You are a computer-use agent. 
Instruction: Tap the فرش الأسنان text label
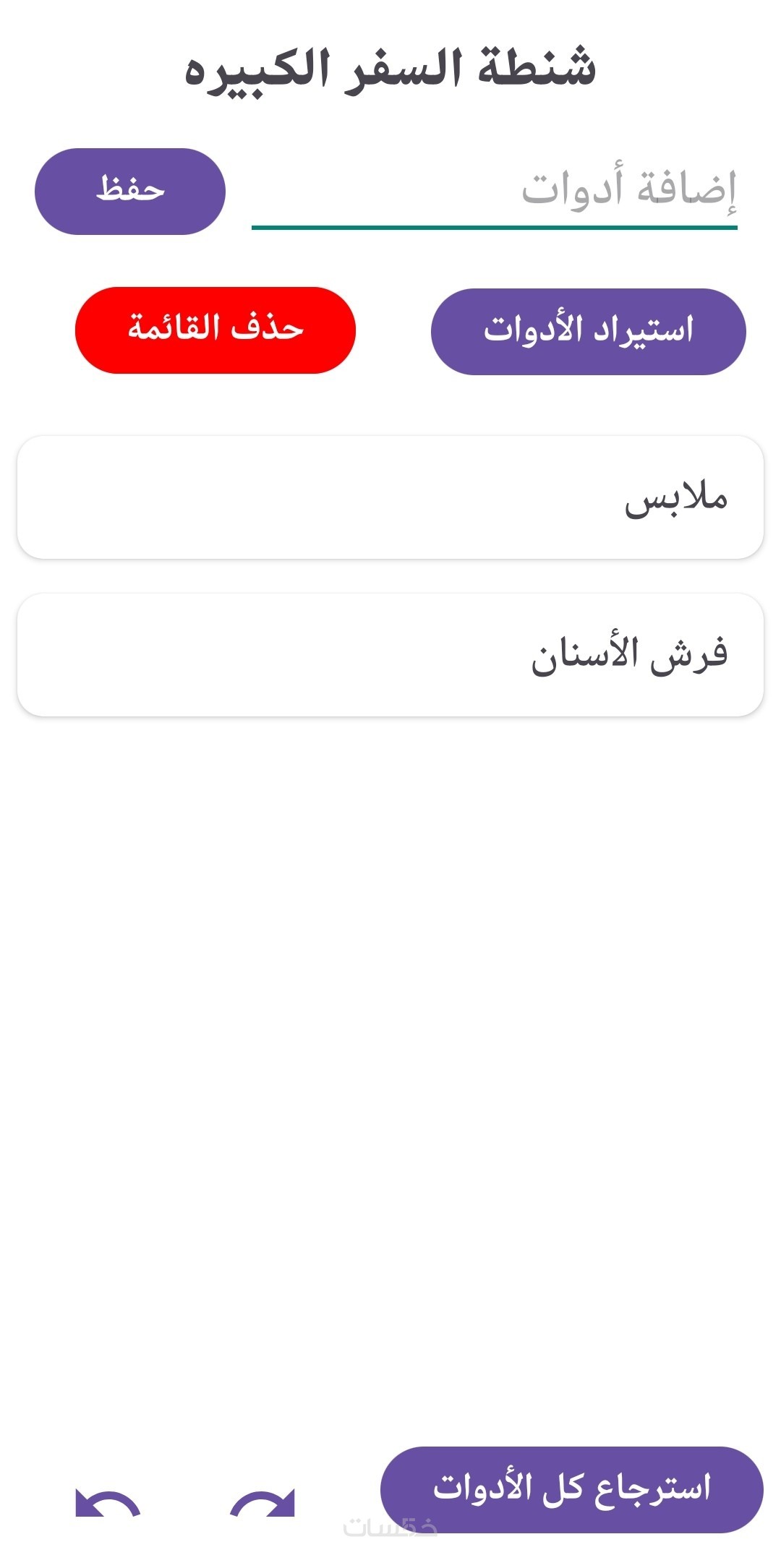(x=629, y=655)
